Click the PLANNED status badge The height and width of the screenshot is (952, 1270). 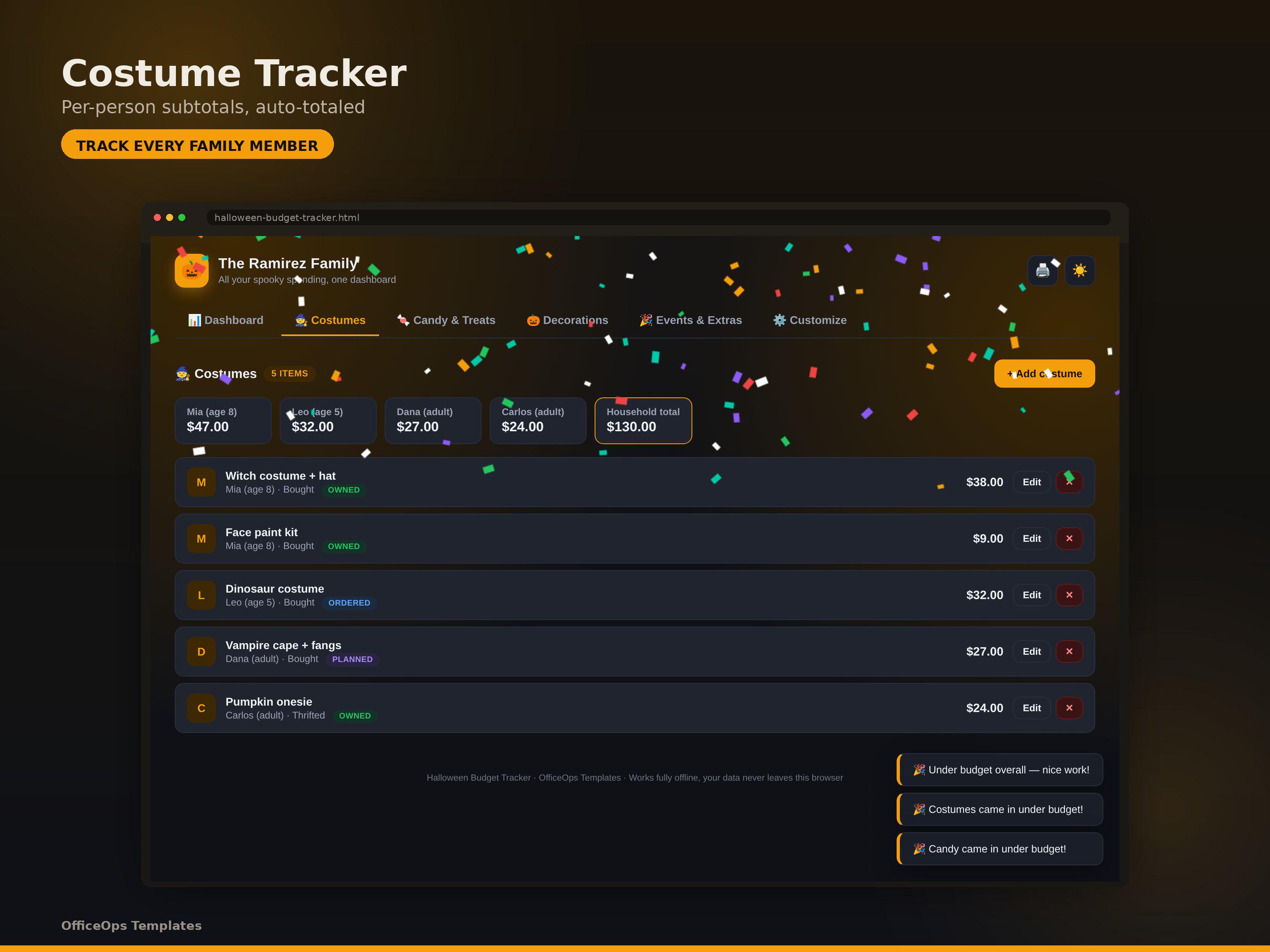point(352,659)
